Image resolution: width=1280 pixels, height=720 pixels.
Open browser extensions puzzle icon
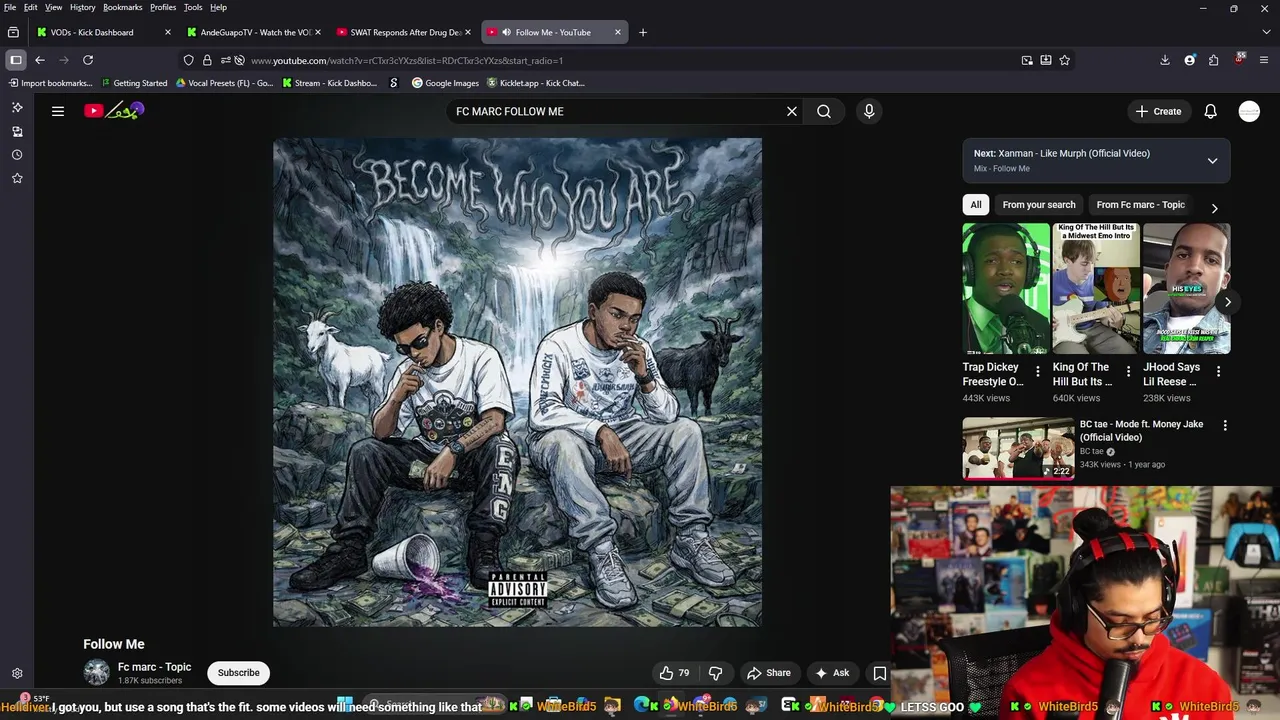click(x=1213, y=60)
